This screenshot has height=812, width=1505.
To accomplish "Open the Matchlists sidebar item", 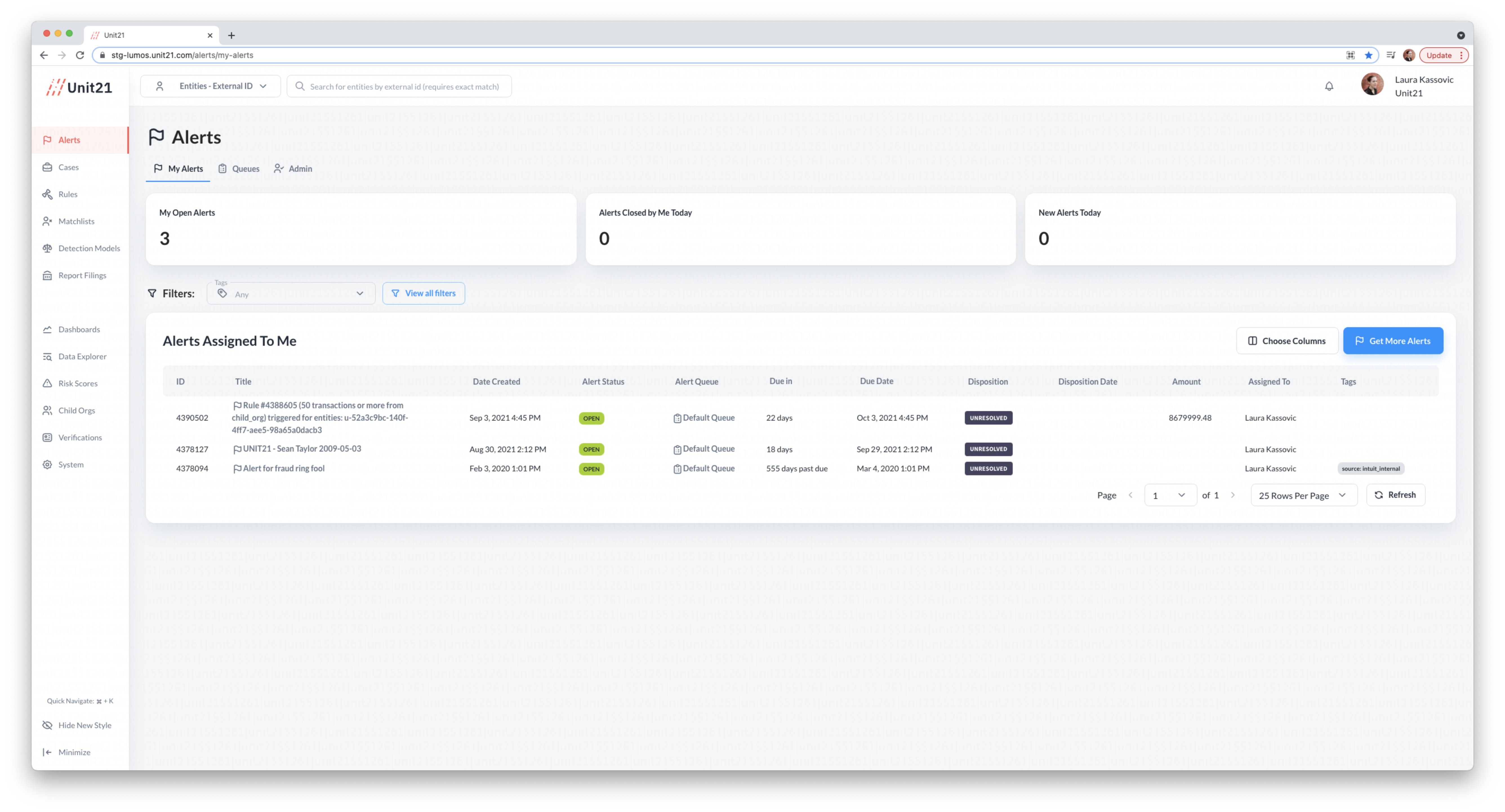I will 76,221.
